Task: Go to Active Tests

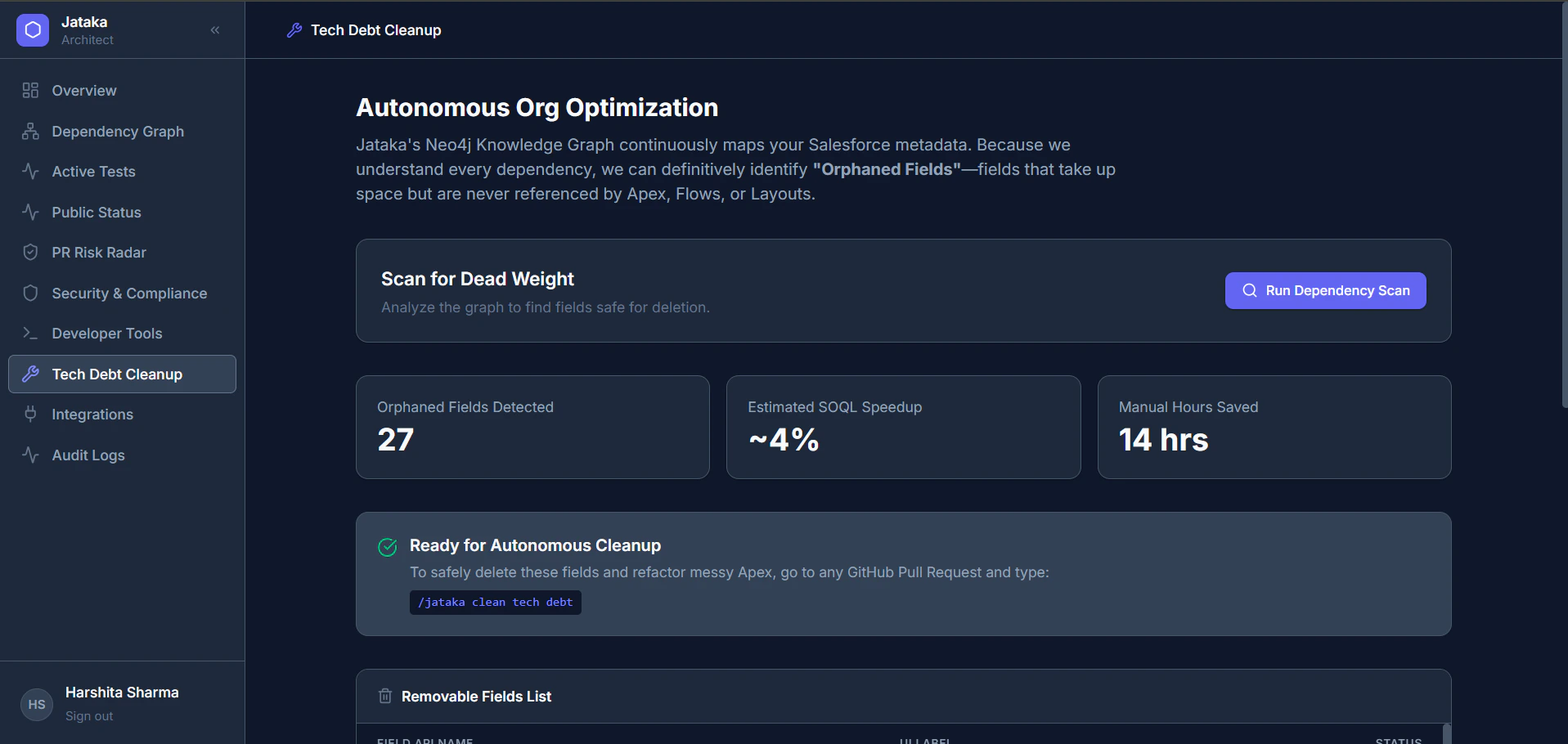Action: 123,171
